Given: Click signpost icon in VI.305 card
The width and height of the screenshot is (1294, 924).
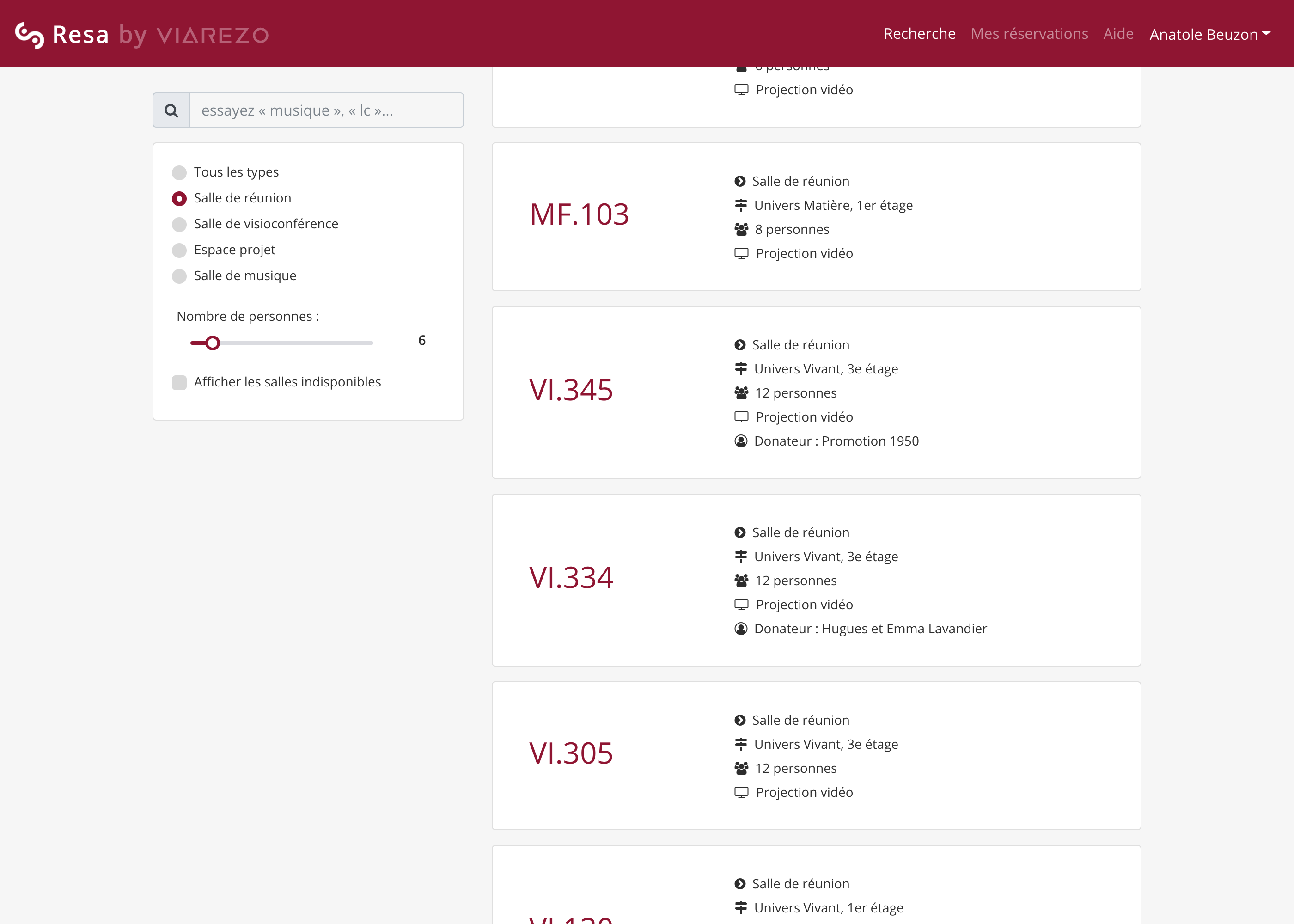Looking at the screenshot, I should 740,744.
